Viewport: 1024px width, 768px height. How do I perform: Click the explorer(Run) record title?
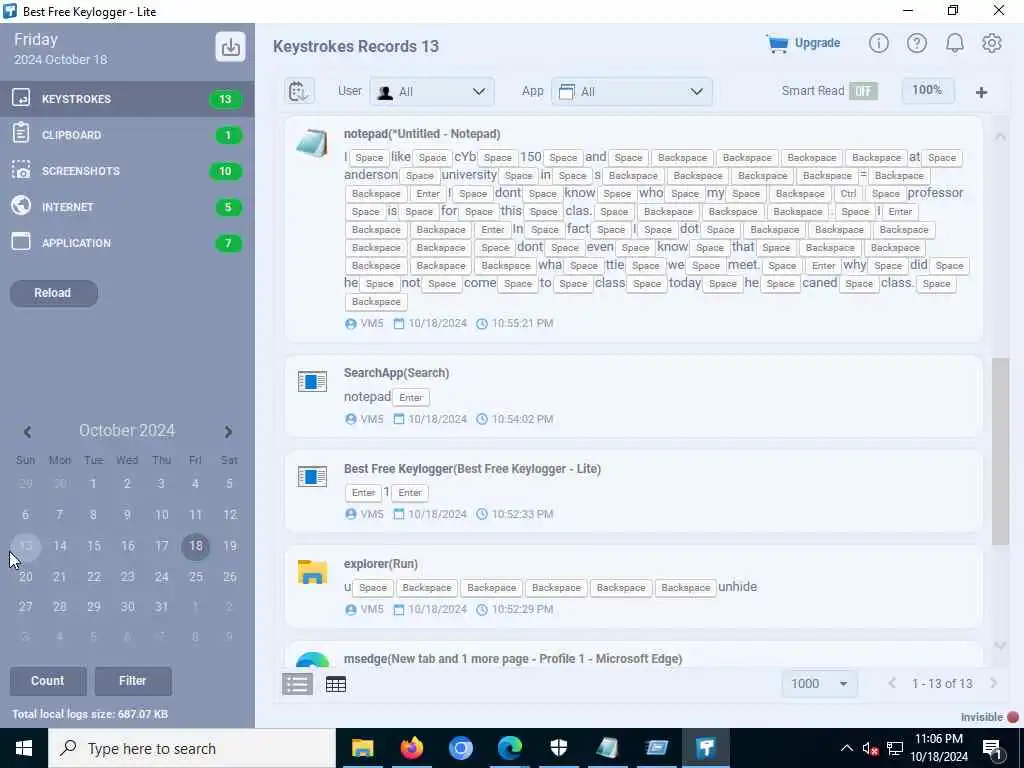click(381, 564)
